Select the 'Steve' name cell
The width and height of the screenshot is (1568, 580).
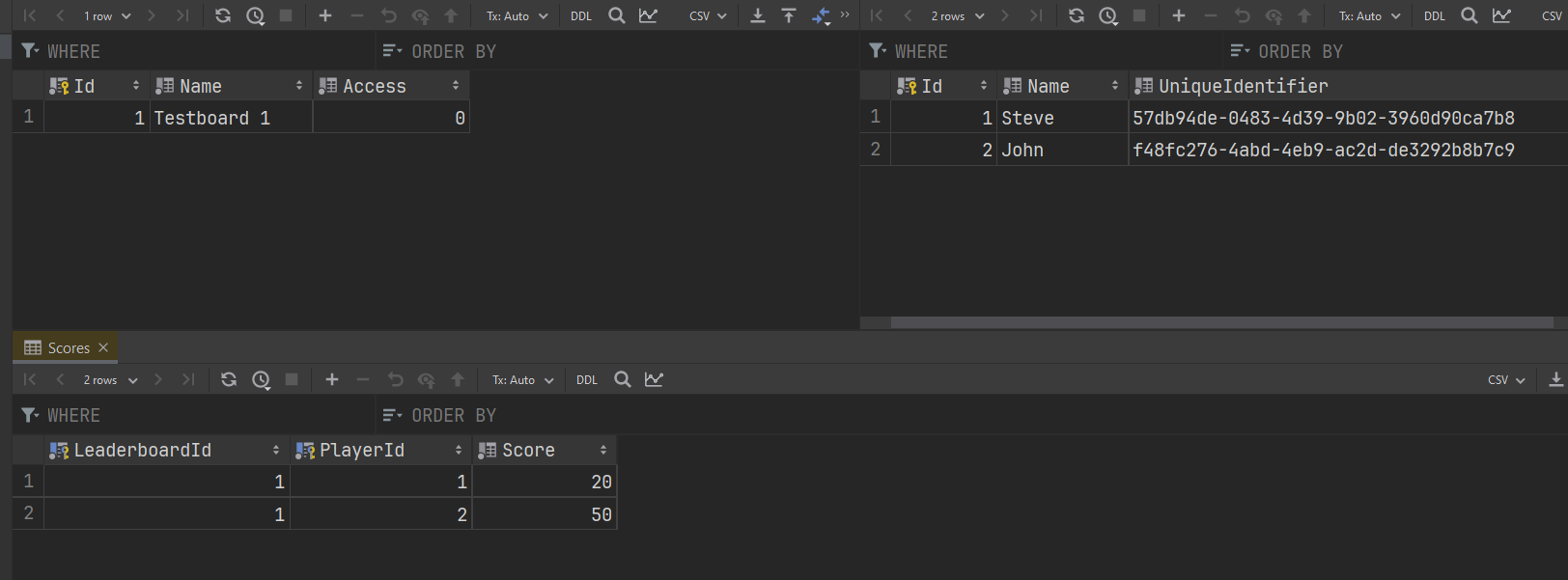pos(1062,118)
